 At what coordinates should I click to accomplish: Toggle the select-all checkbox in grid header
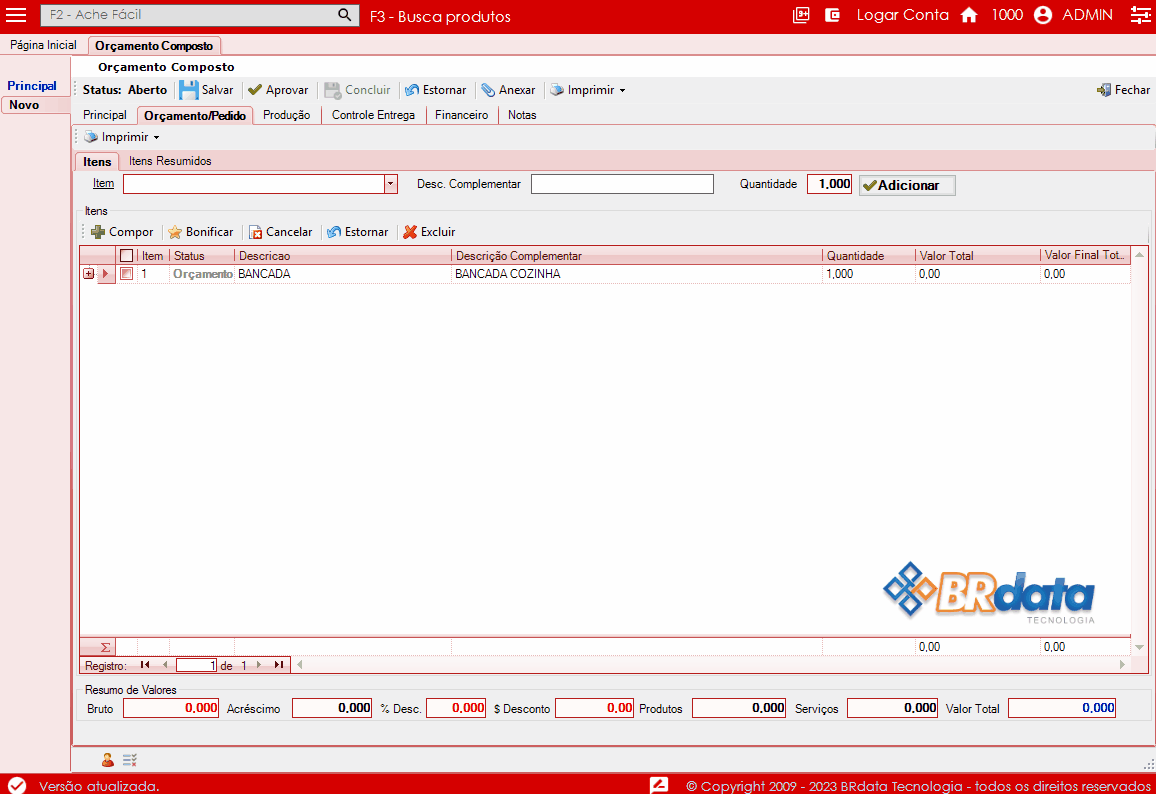pos(126,256)
